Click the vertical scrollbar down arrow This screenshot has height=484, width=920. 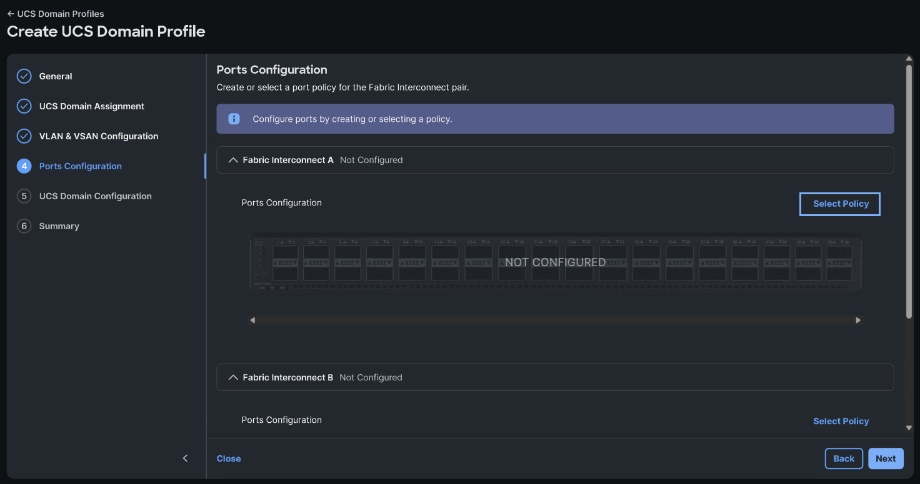tap(909, 428)
